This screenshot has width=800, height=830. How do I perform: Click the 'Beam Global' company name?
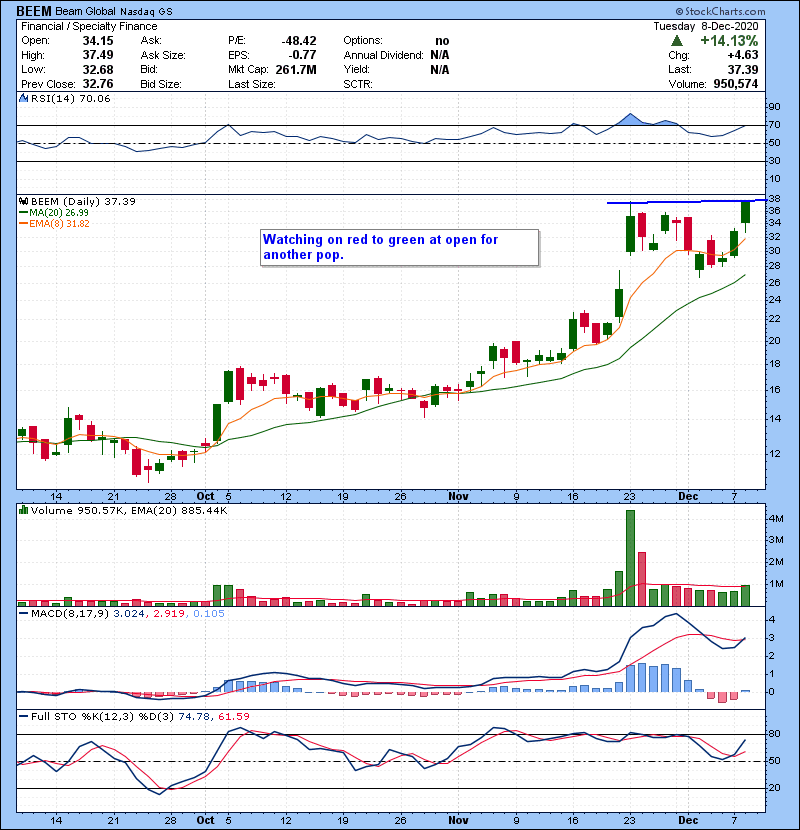click(x=85, y=11)
